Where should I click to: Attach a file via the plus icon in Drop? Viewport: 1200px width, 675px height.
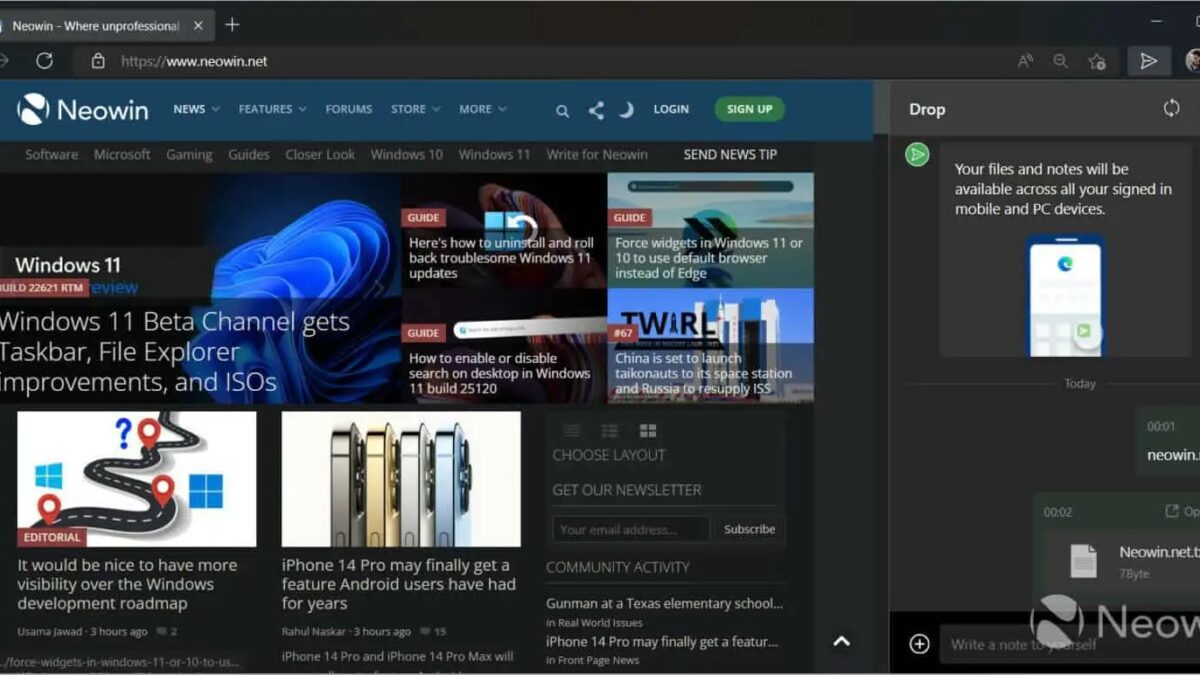919,644
